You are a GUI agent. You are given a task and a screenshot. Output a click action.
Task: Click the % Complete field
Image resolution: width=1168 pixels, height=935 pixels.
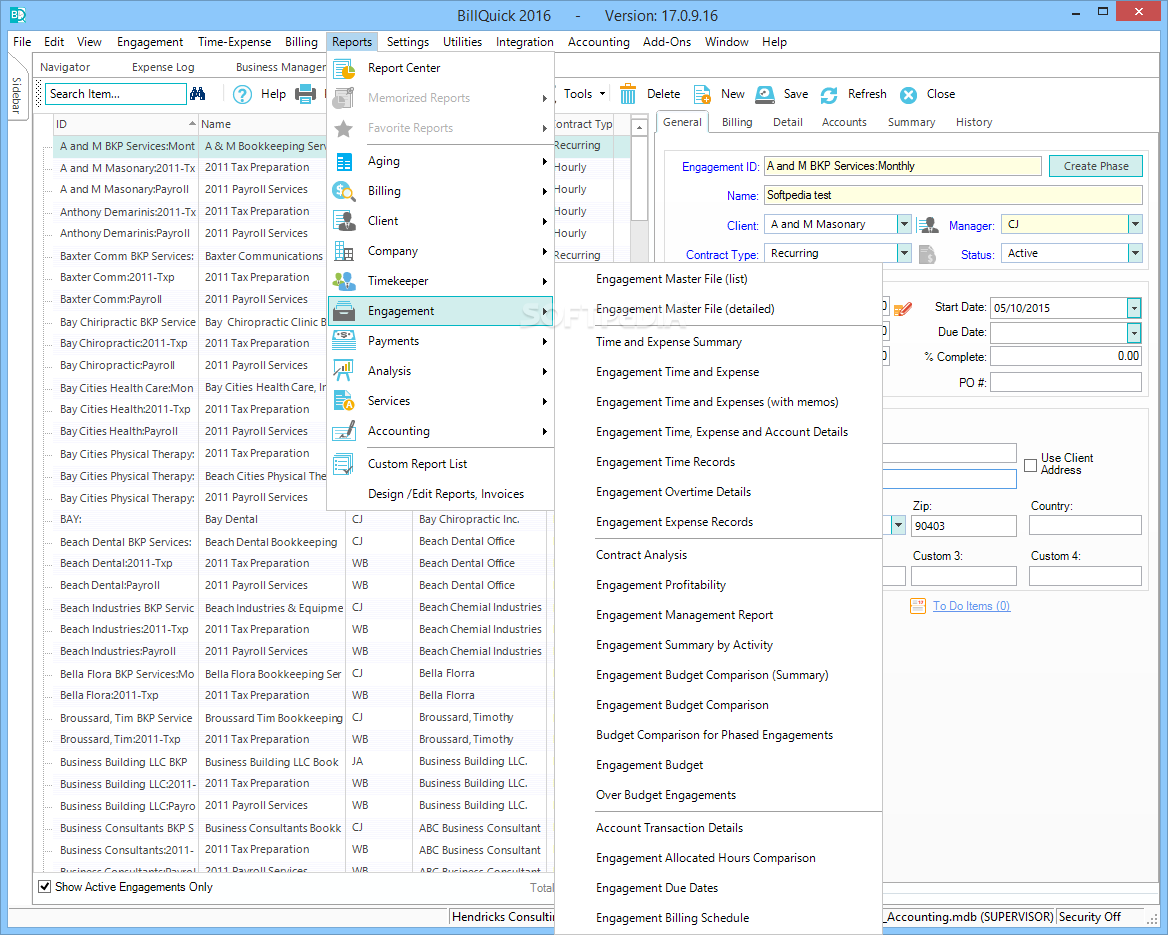point(1065,357)
